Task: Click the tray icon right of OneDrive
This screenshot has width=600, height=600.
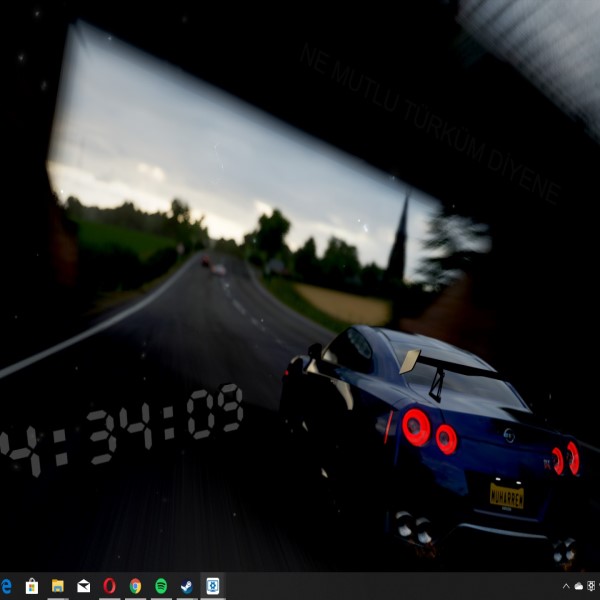Action: point(591,586)
